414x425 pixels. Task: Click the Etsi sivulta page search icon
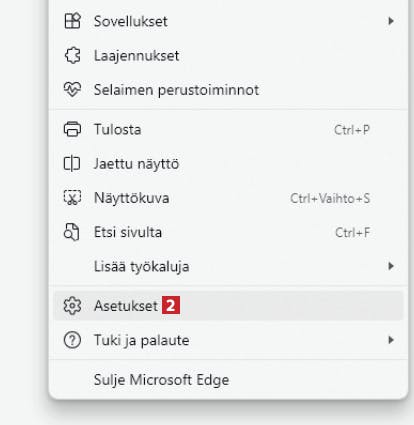[x=72, y=232]
